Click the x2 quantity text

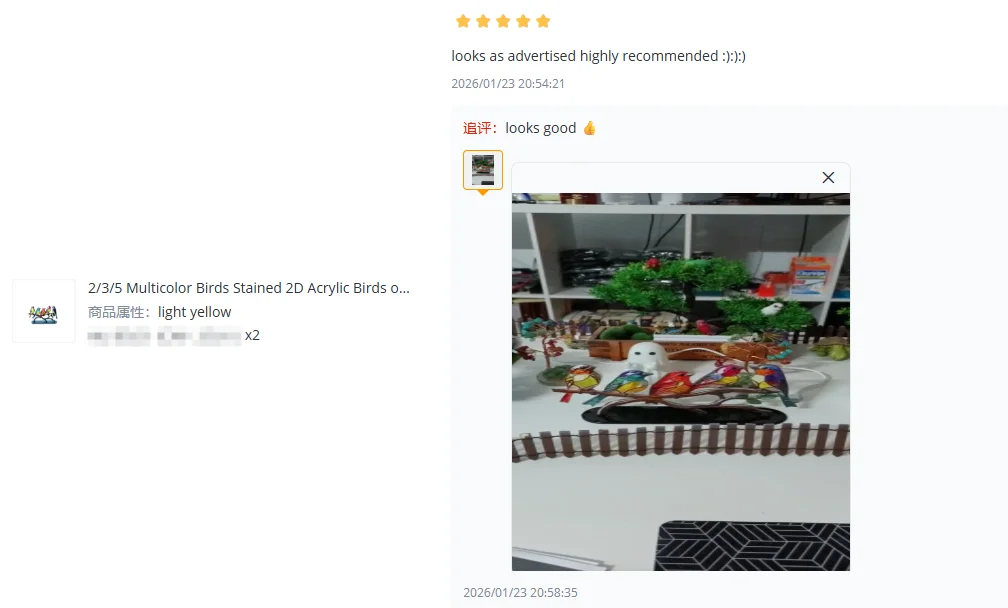252,335
